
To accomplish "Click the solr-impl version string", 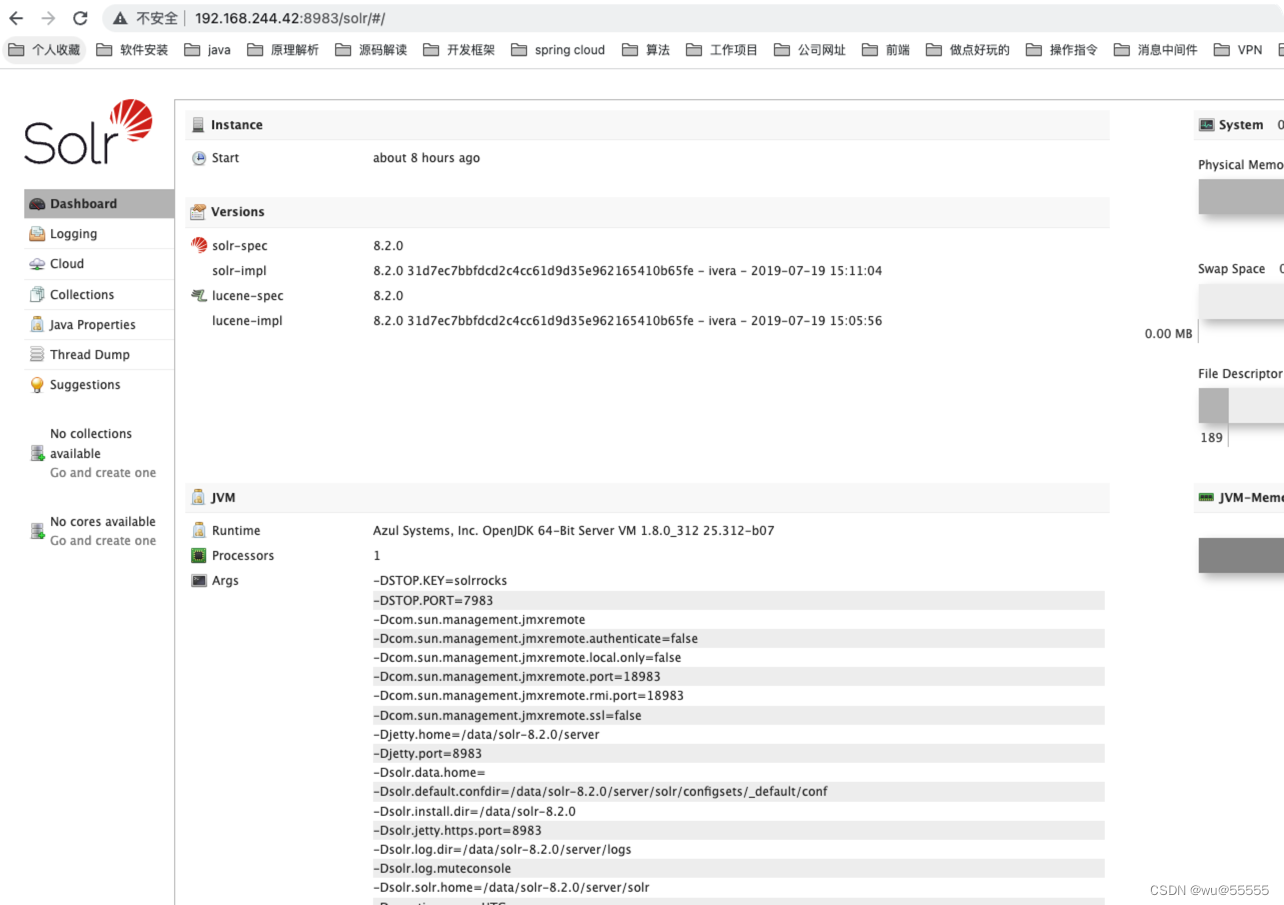I will point(627,271).
